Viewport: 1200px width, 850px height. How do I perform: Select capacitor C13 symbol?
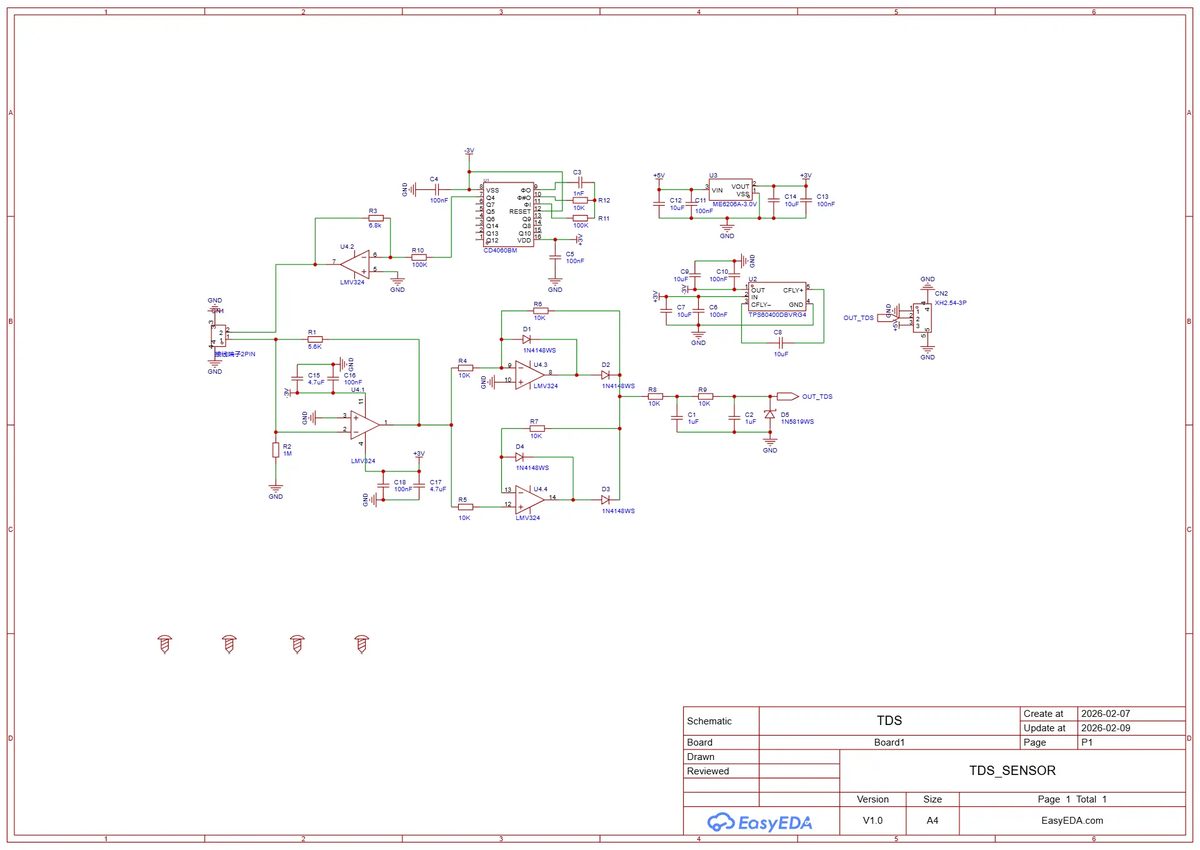coord(806,199)
